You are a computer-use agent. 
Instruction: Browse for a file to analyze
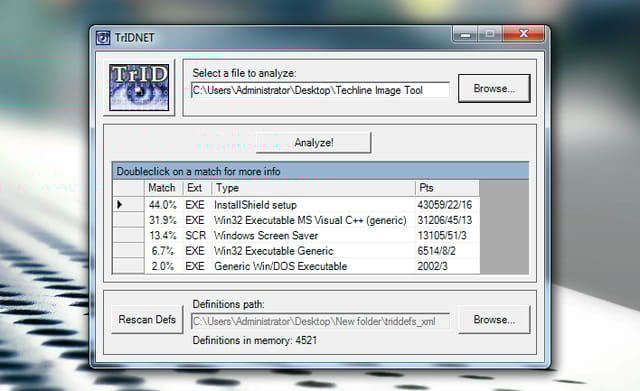coord(494,89)
